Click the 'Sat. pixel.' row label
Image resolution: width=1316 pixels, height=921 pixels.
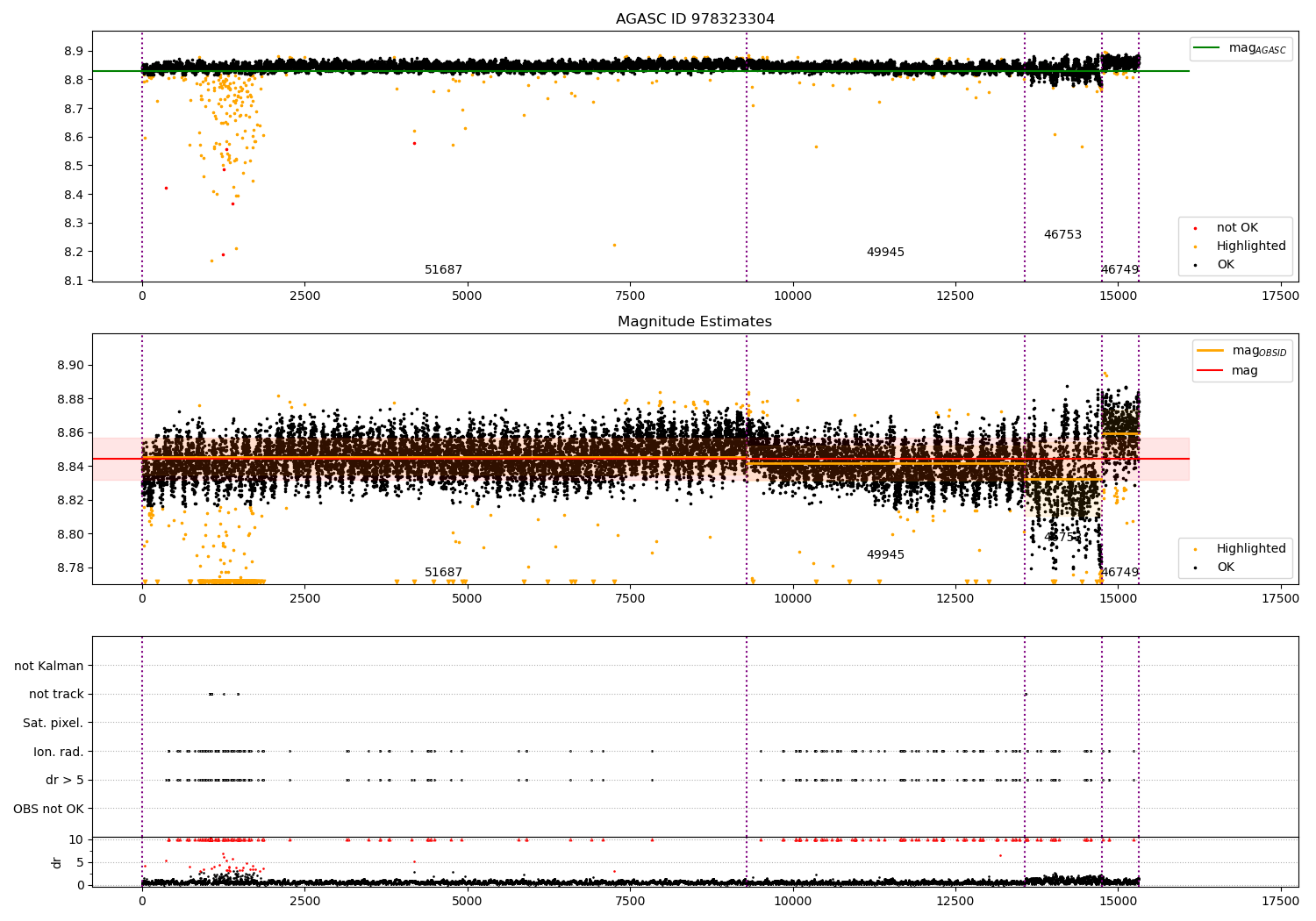(54, 724)
